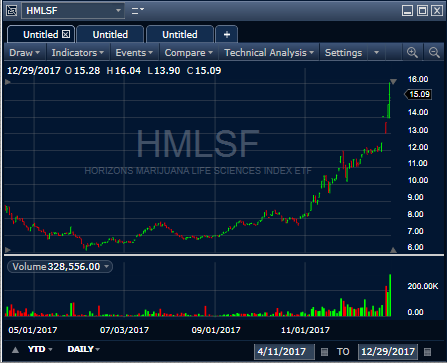Open the DAILY frequency dropdown
Screen dimensions: 447x363
click(83, 349)
